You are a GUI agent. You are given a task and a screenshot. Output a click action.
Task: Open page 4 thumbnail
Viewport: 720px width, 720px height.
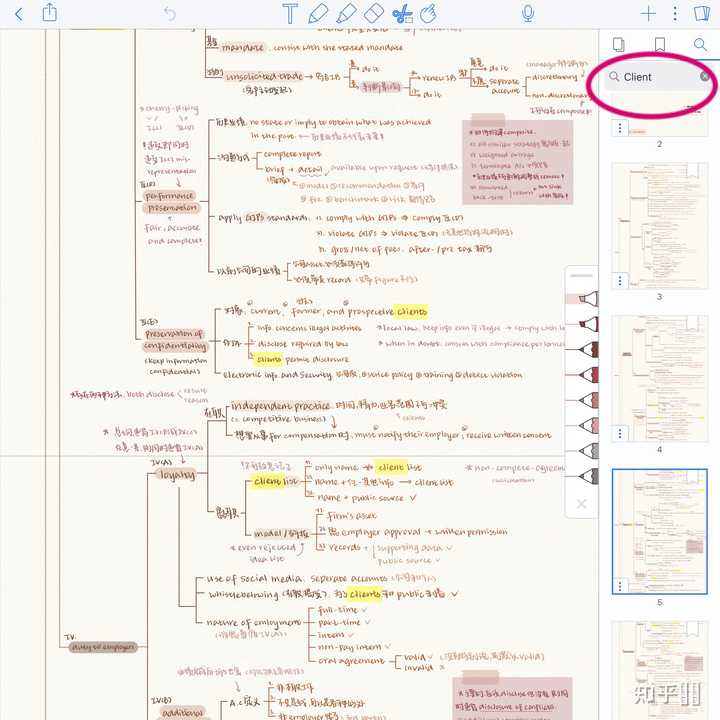(659, 378)
